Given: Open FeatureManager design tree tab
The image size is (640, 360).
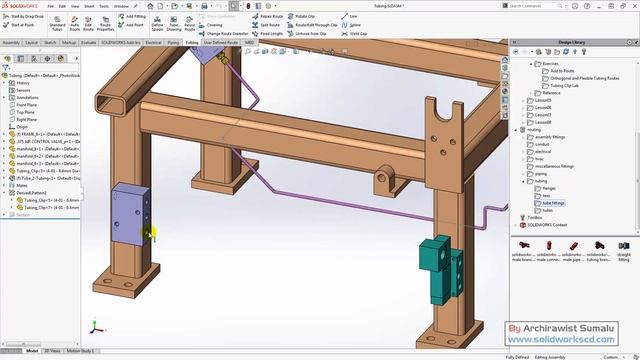Looking at the screenshot, I should tap(8, 59).
